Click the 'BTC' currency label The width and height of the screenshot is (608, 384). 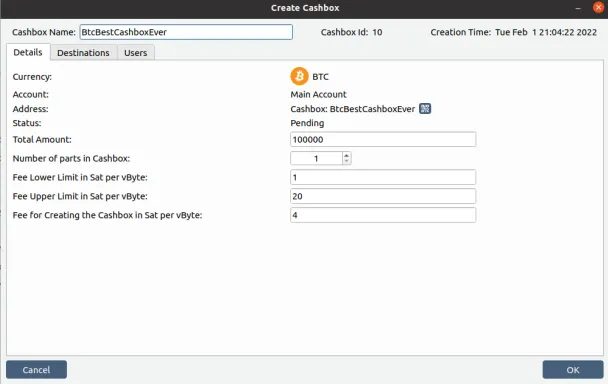coord(320,77)
